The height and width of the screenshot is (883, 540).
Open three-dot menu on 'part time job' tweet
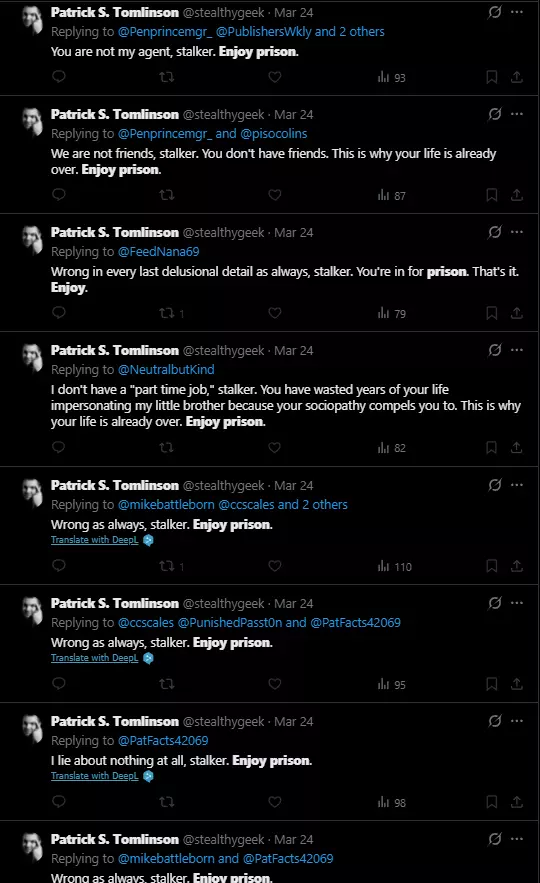coord(517,350)
